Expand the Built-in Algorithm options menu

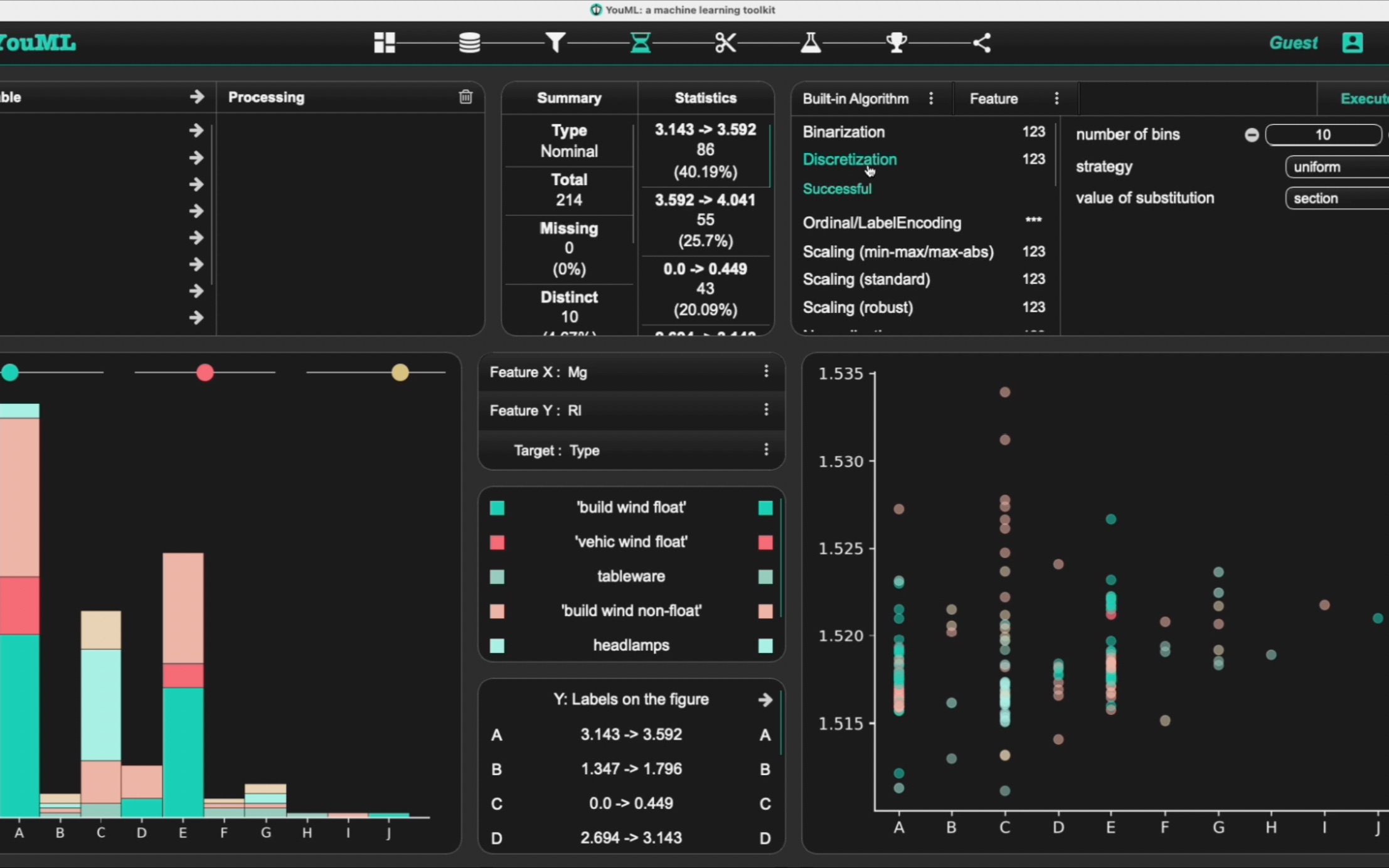pos(929,98)
